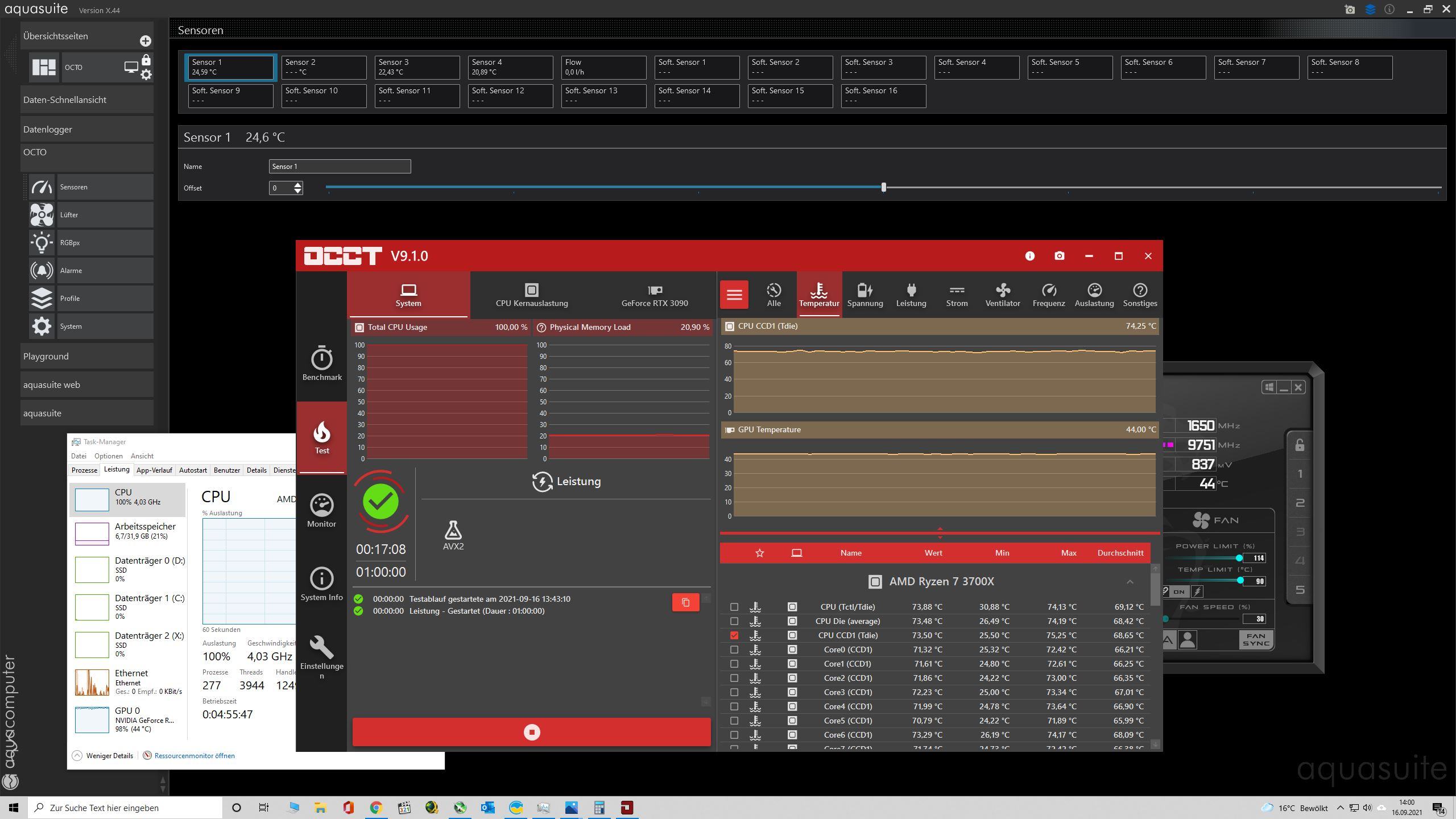
Task: Open the Prozesse tab in Task Manager
Action: 84,470
